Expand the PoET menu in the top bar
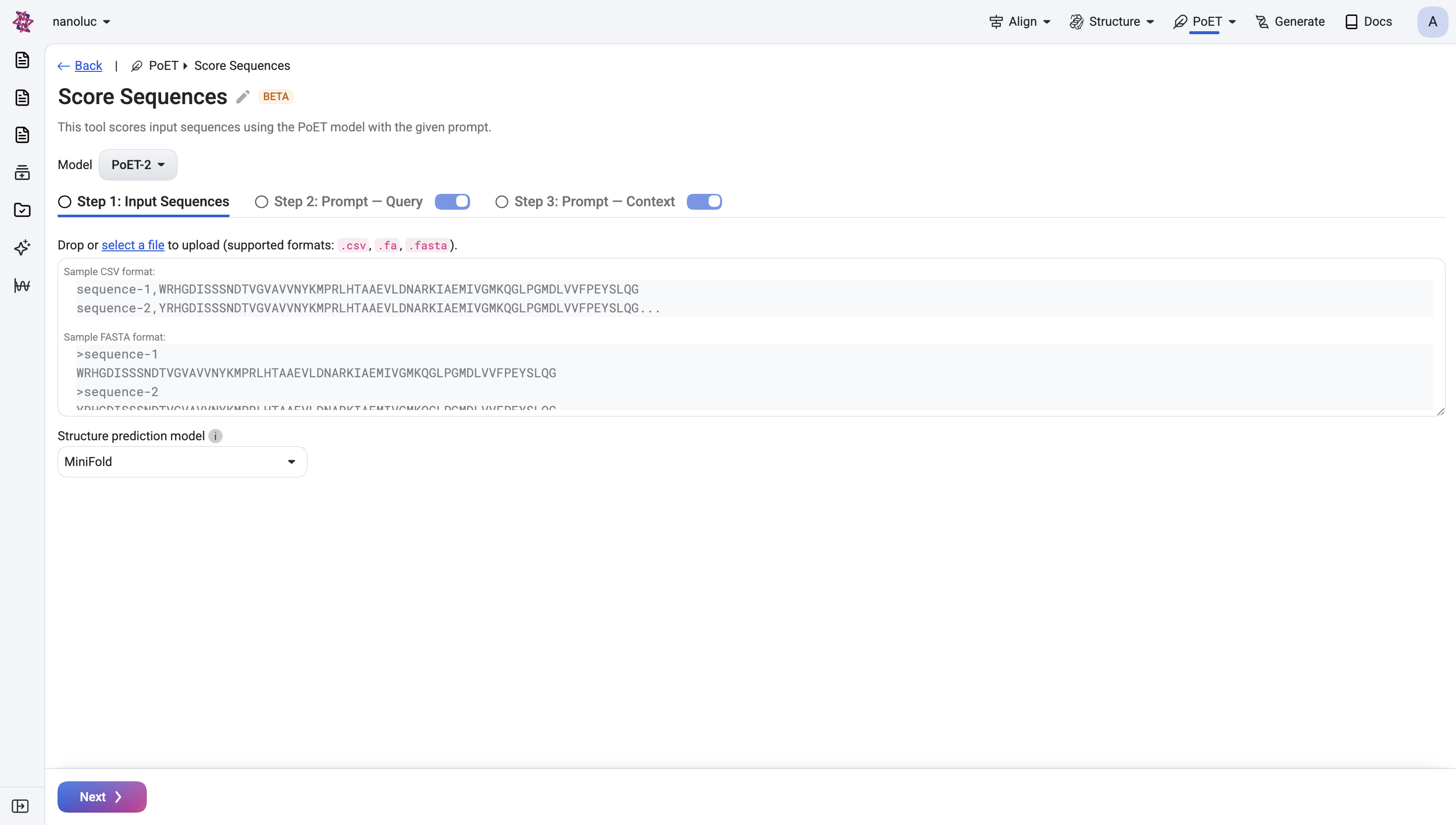 (1205, 21)
